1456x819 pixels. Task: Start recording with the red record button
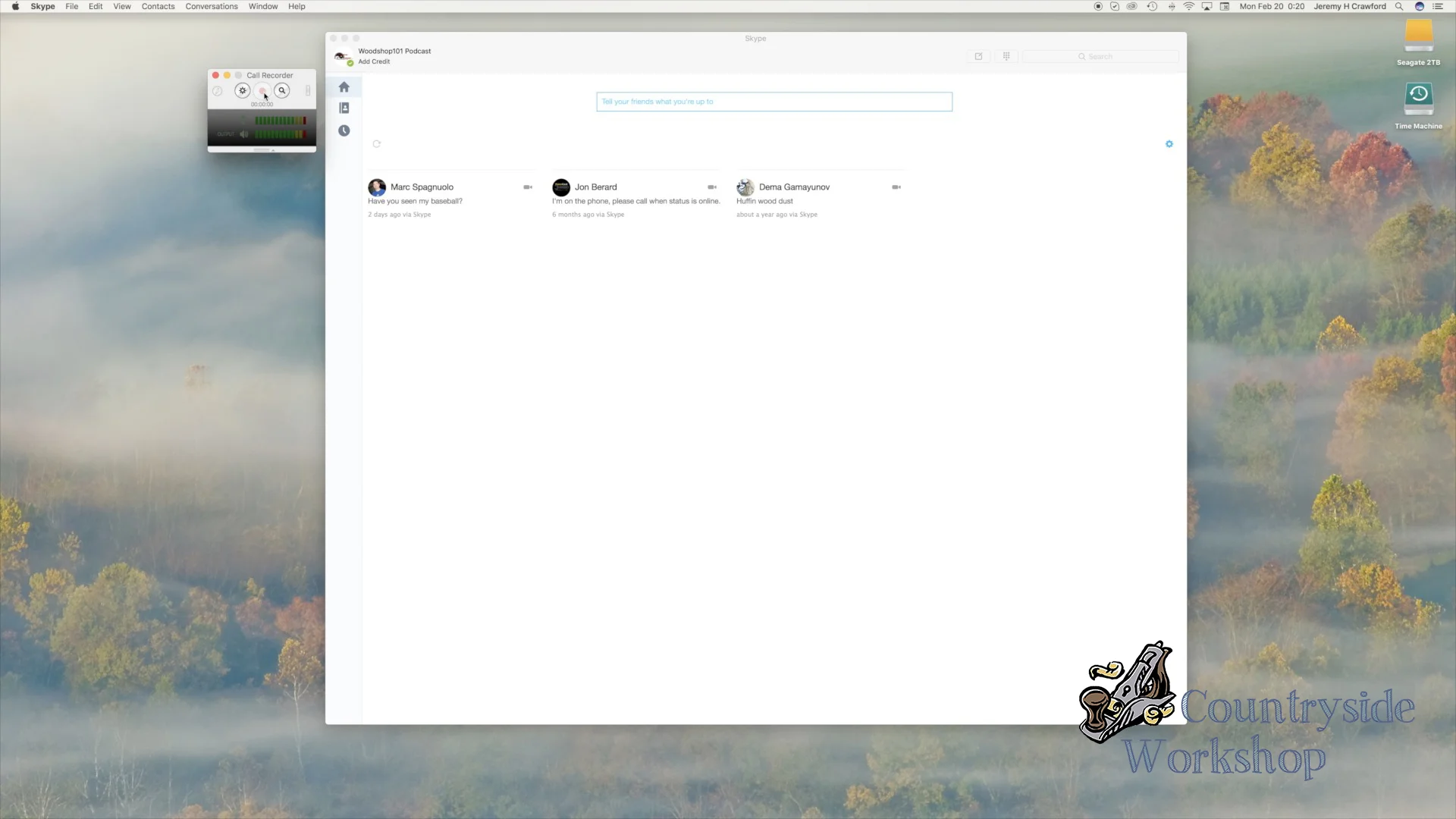(262, 91)
